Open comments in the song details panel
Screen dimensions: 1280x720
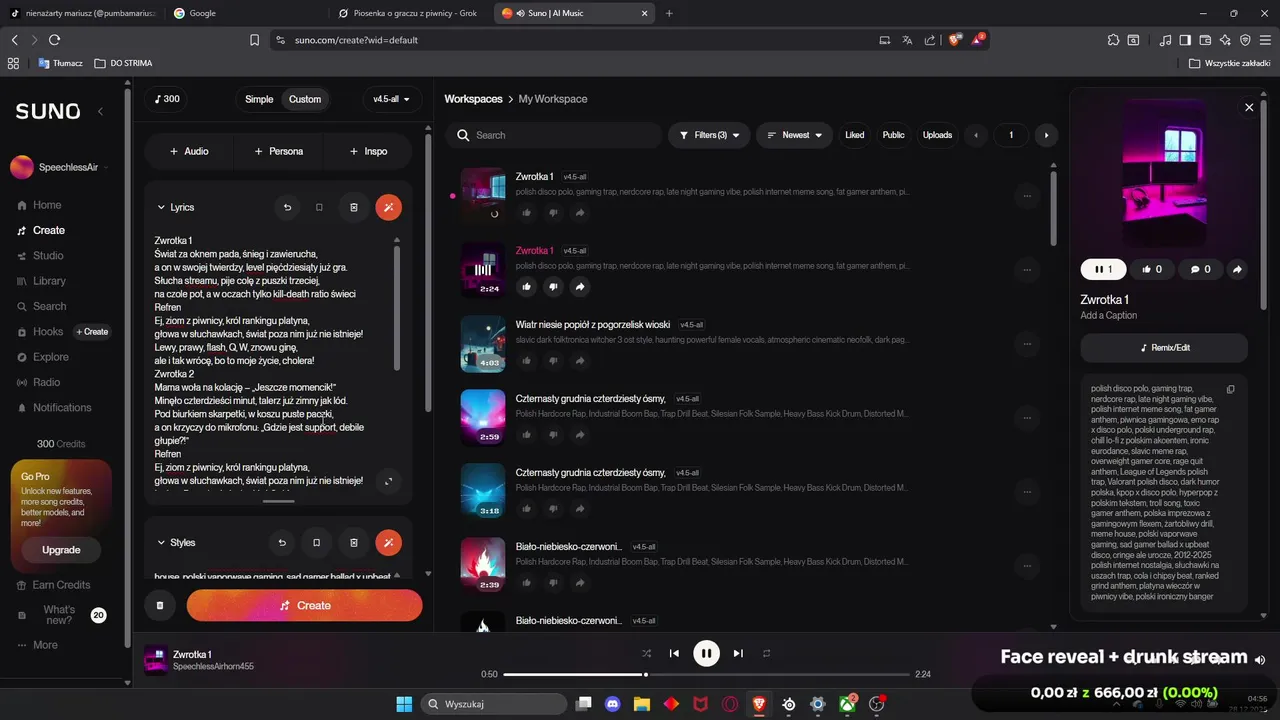(x=1200, y=269)
